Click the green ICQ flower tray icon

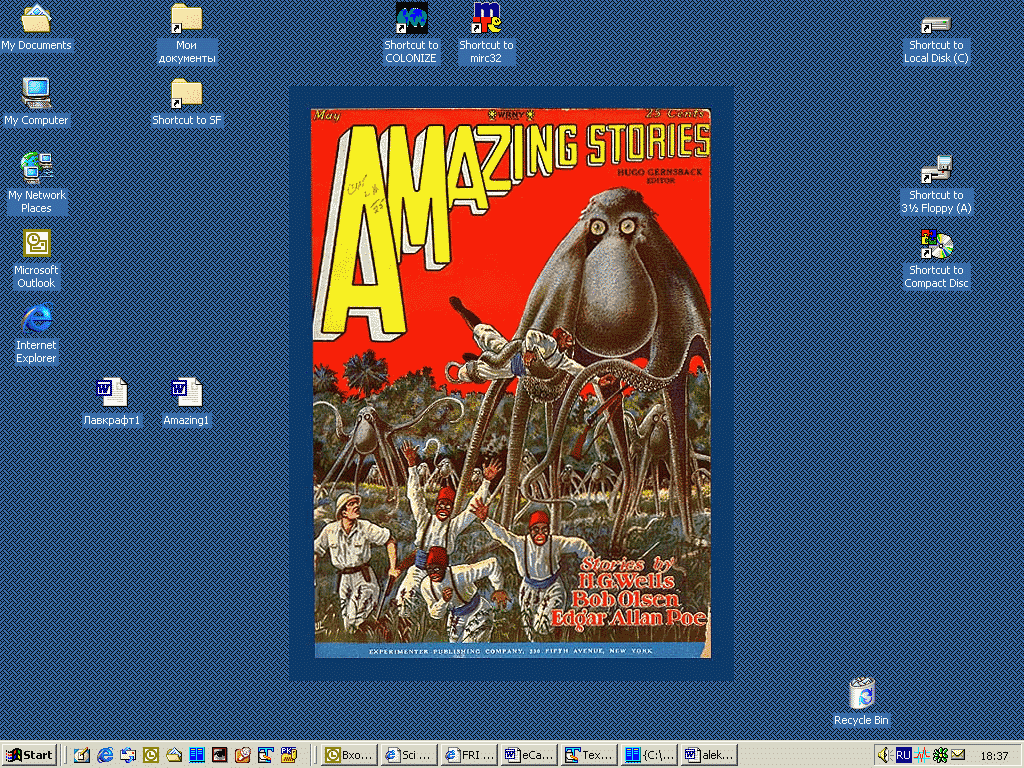(x=940, y=755)
